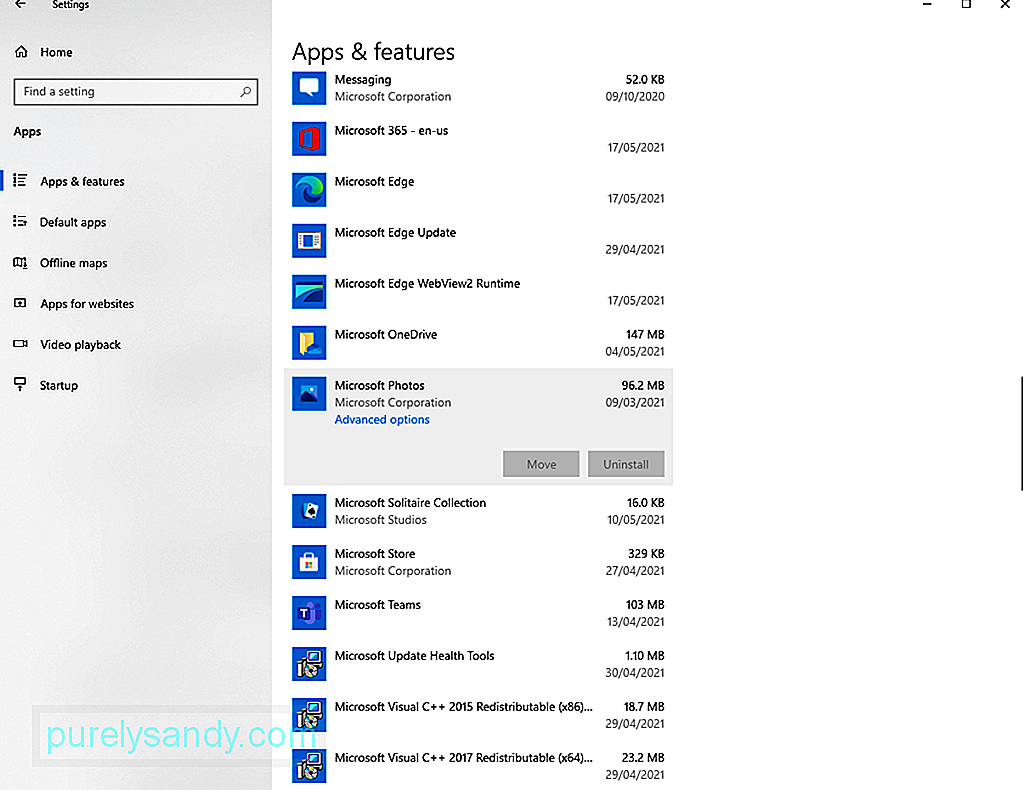Click the Microsoft 365 Office icon
1024x790 pixels.
click(x=309, y=138)
